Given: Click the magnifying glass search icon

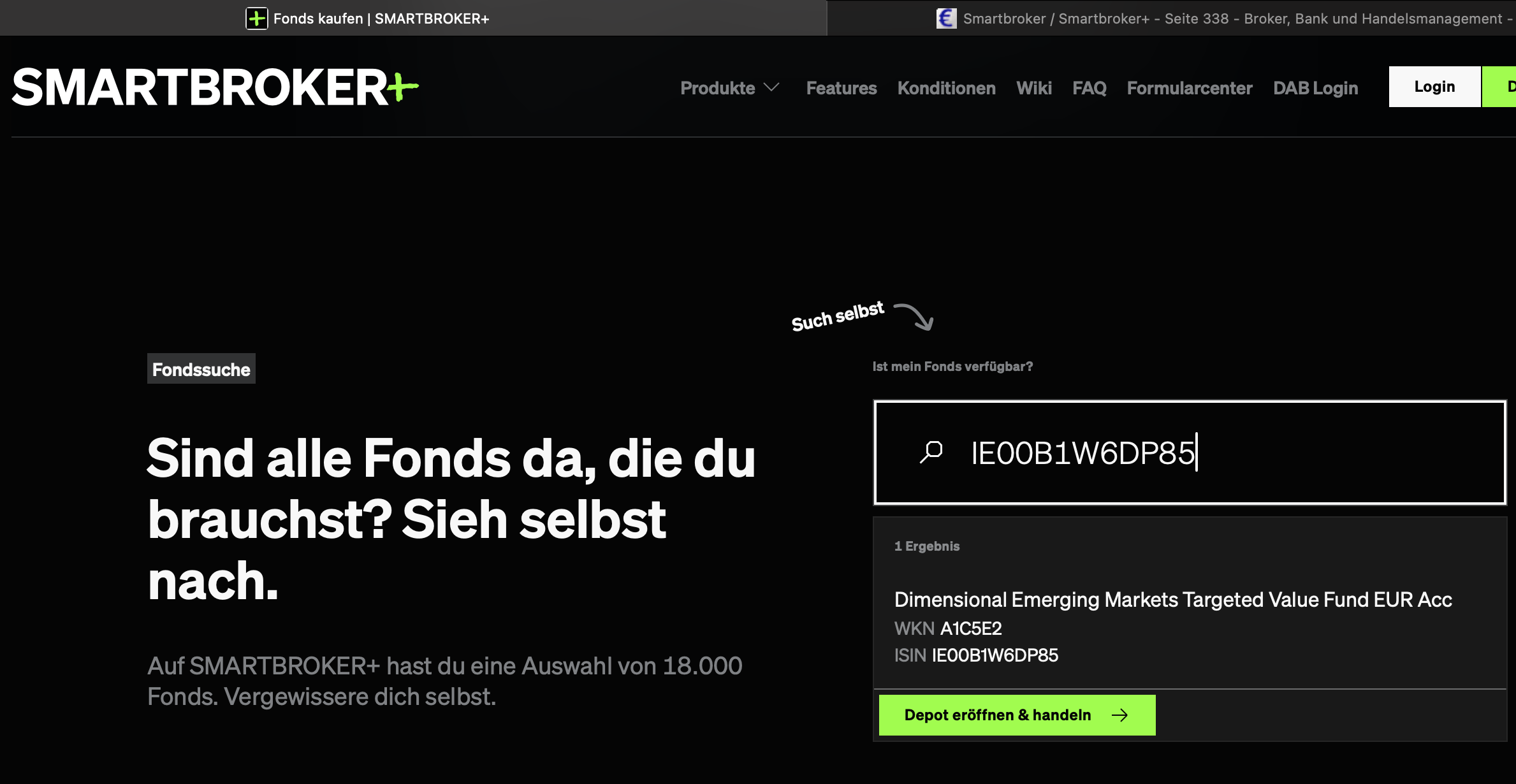Looking at the screenshot, I should (931, 452).
